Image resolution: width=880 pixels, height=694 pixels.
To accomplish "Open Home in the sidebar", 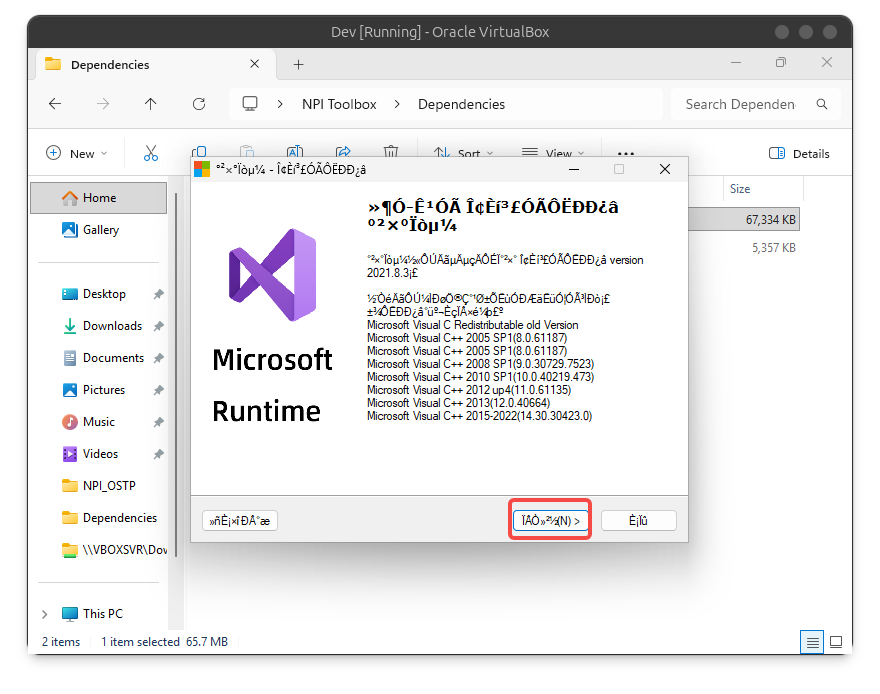I will 99,197.
